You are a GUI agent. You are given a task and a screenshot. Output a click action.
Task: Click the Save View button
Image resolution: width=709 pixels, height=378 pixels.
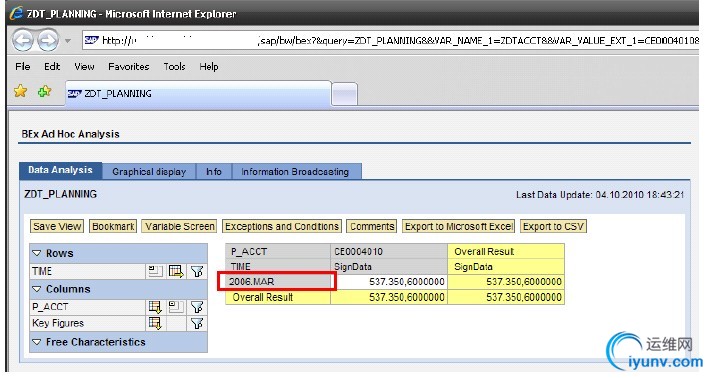(57, 227)
